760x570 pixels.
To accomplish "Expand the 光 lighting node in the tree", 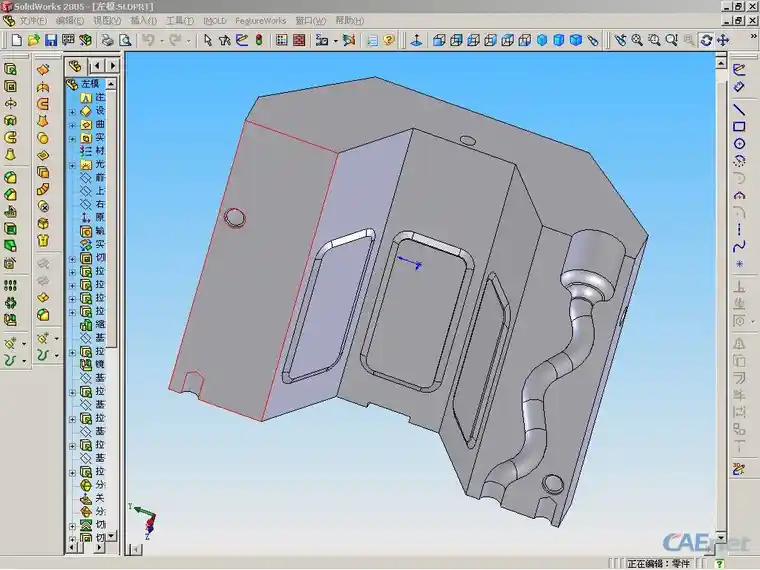I will pos(73,166).
